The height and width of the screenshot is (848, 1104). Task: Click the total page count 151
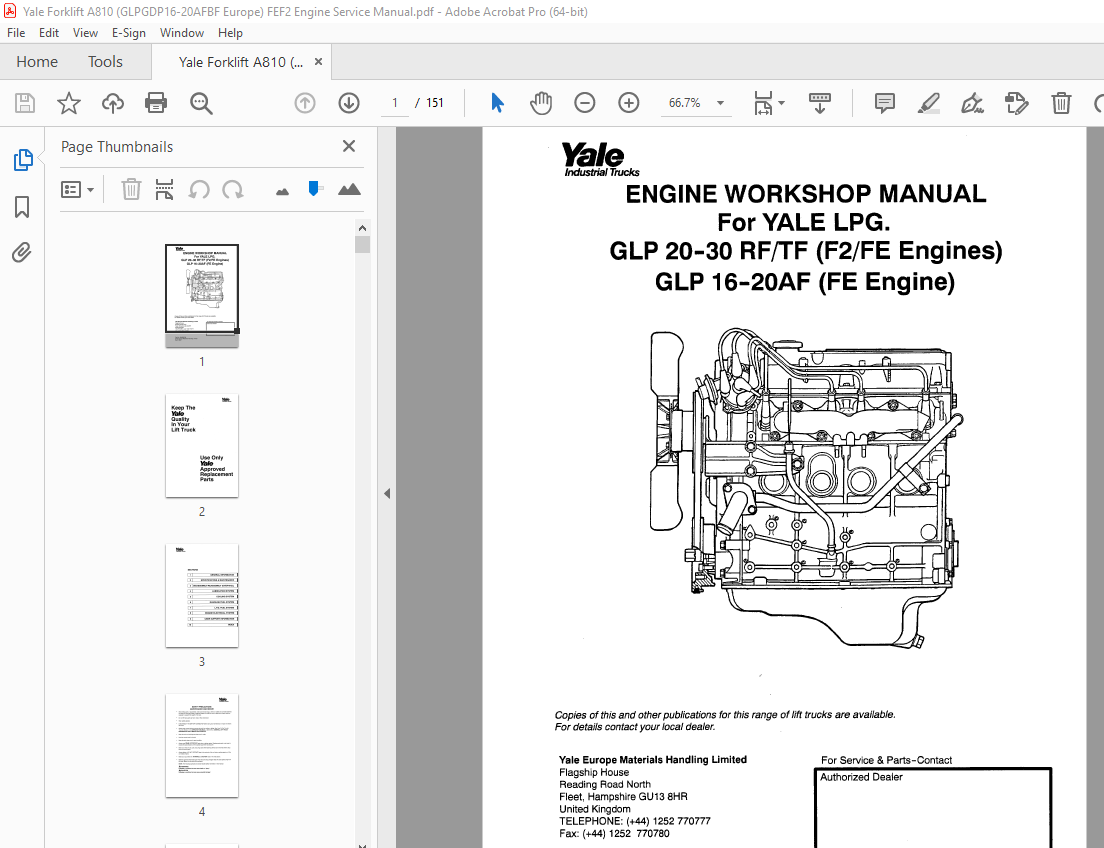435,103
